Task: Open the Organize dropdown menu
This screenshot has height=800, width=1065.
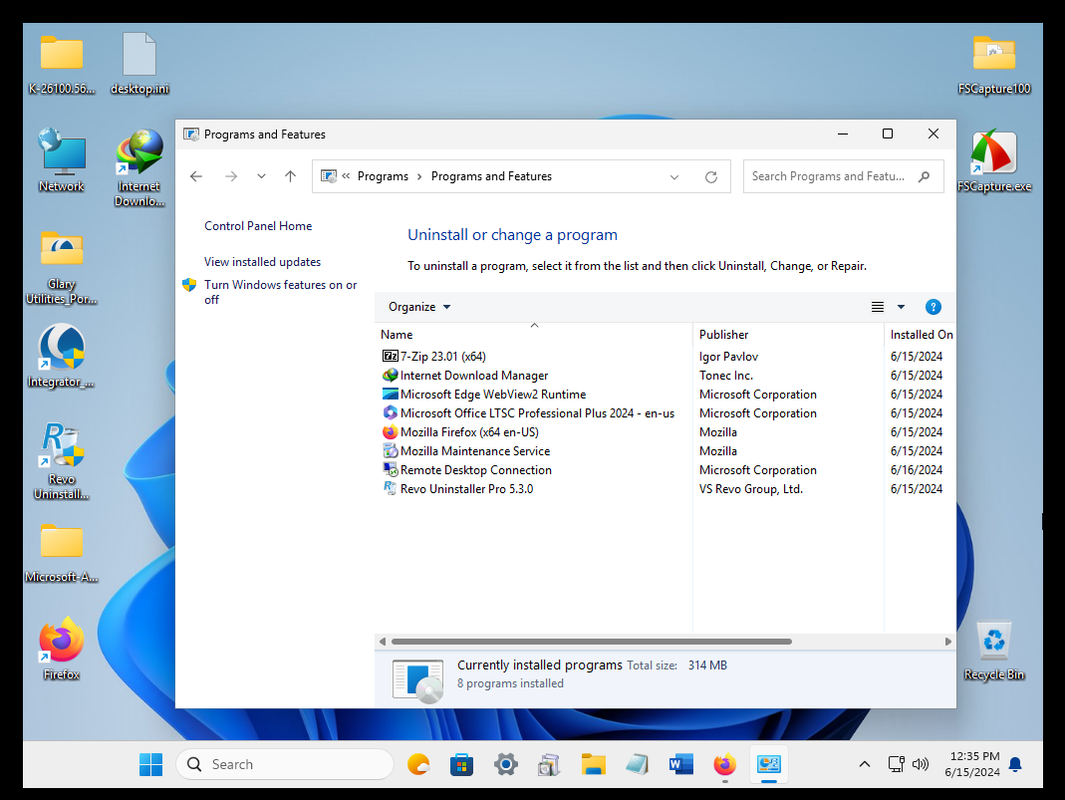Action: pyautogui.click(x=419, y=307)
